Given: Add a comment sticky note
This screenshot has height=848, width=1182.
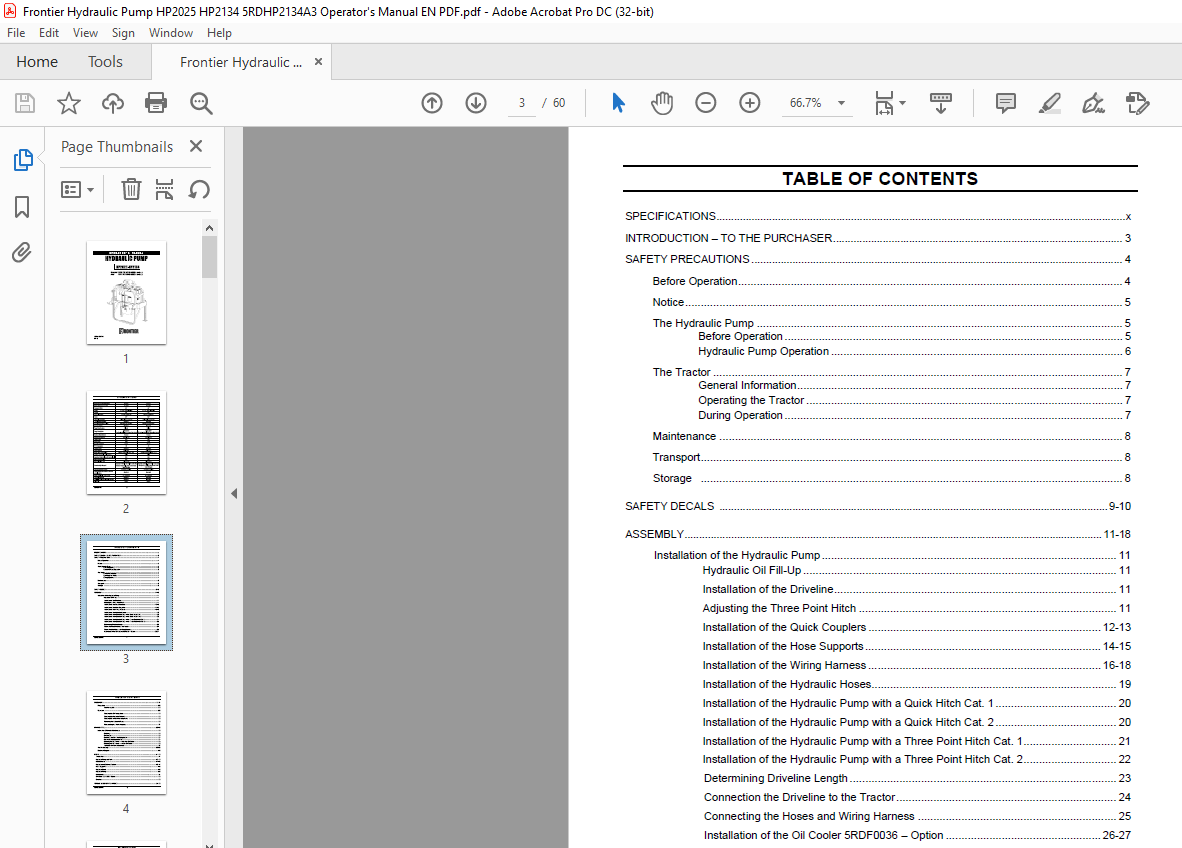Looking at the screenshot, I should point(1006,103).
